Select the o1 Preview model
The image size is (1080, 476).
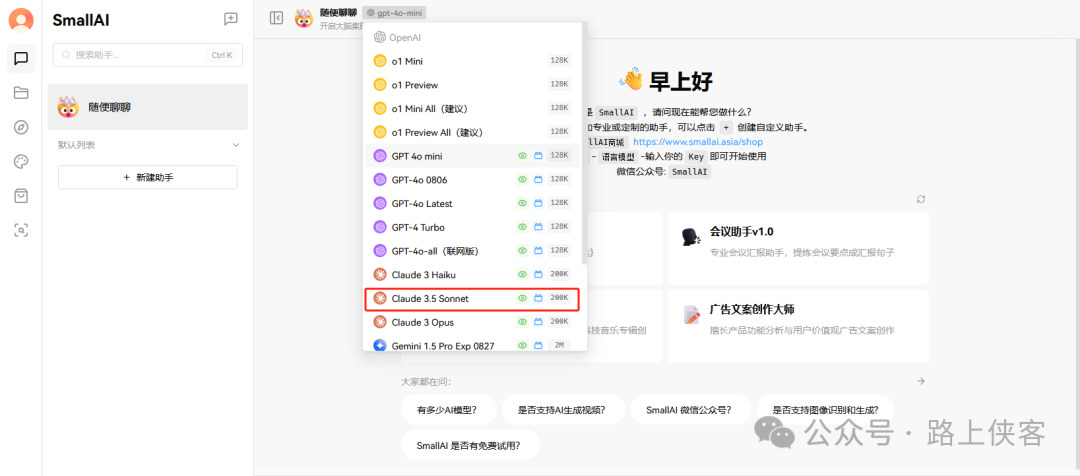(x=472, y=85)
